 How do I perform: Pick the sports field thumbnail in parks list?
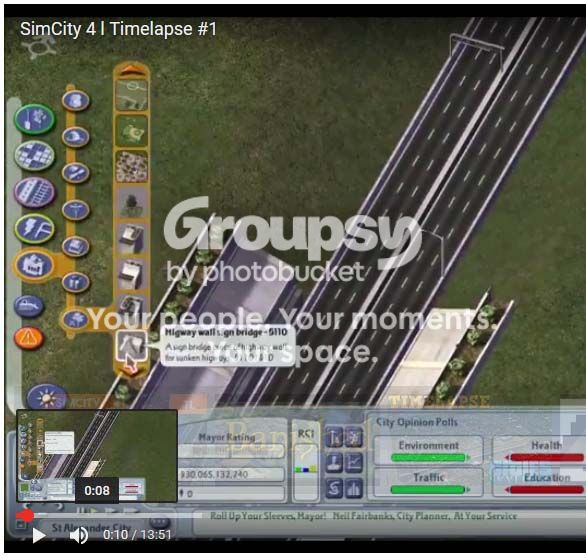pyautogui.click(x=132, y=95)
